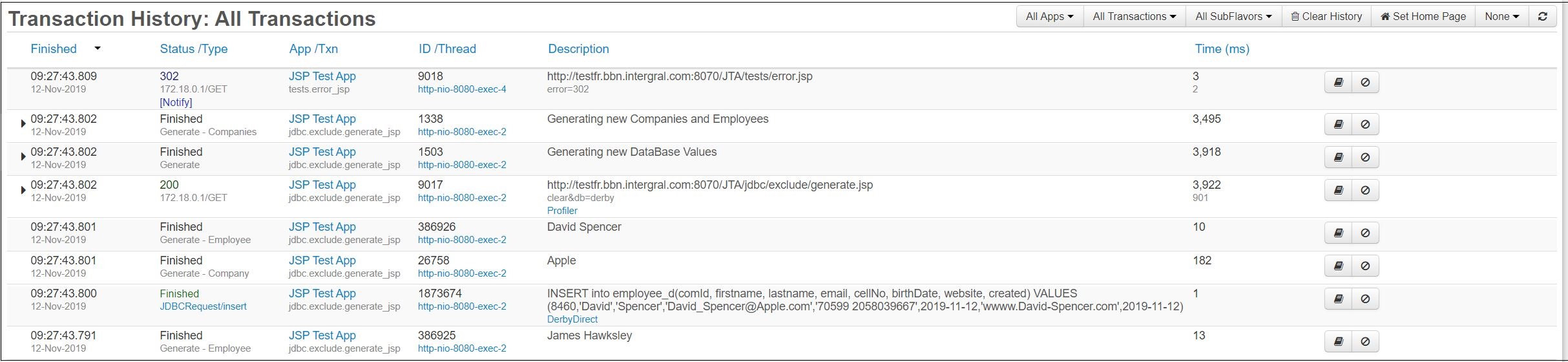Click ban icon for Generating new DataBase Values
This screenshot has height=362, width=1568.
click(1365, 158)
